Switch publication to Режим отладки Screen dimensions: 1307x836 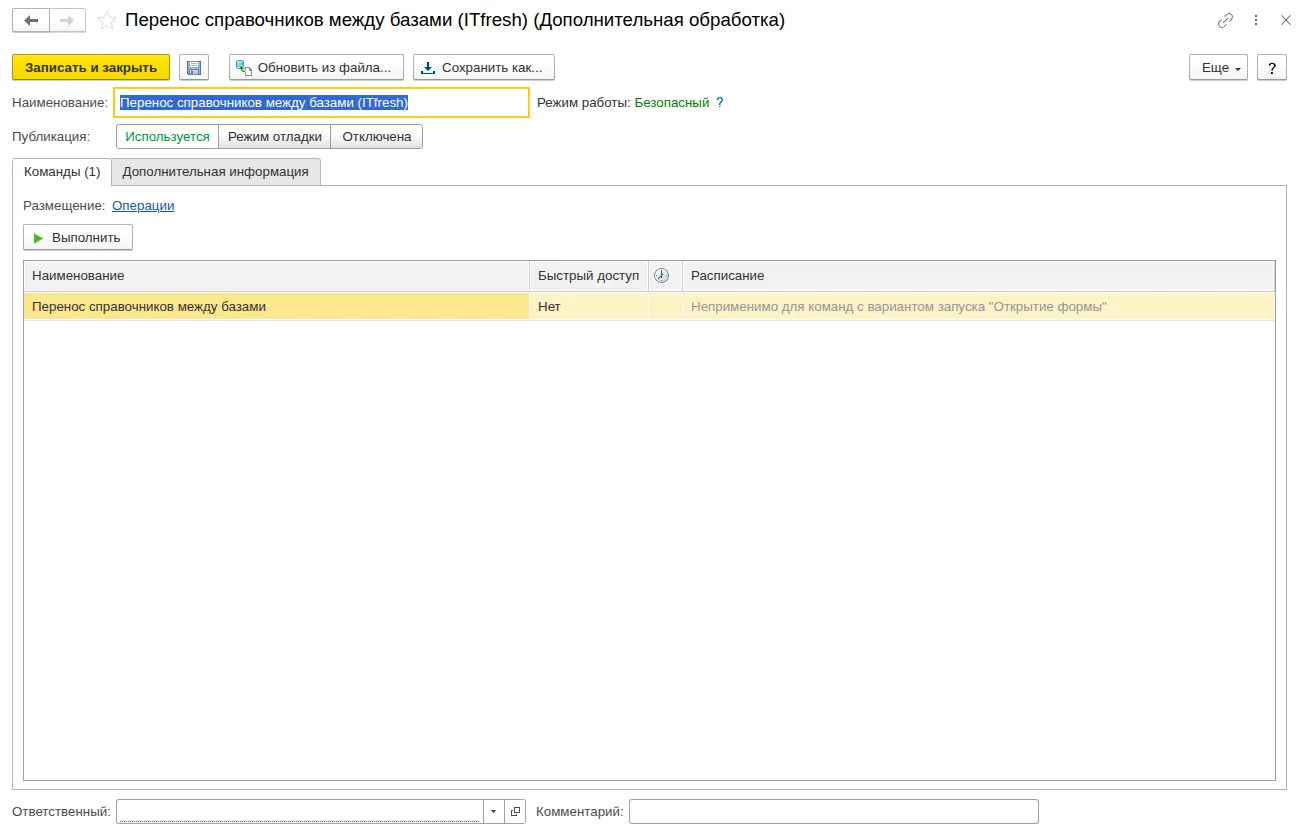tap(275, 137)
